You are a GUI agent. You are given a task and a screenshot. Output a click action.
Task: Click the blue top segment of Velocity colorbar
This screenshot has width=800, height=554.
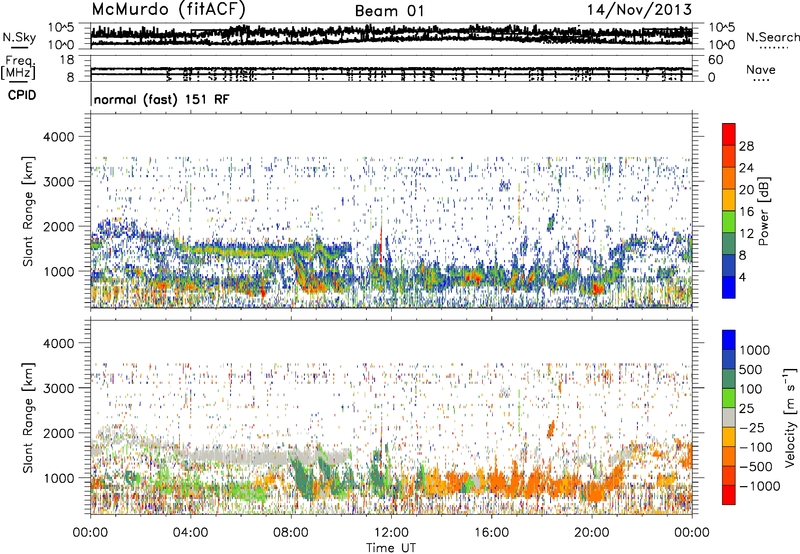point(729,340)
